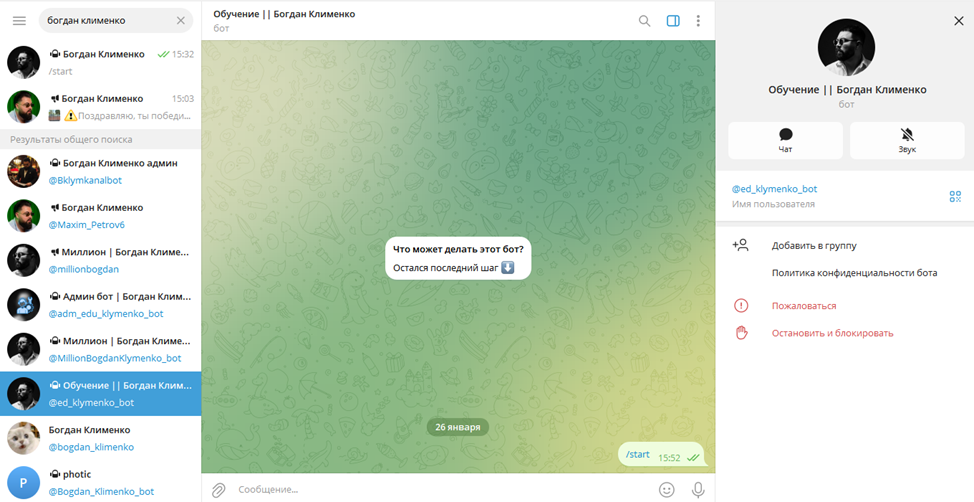Show the QR code for this bot

(x=955, y=197)
